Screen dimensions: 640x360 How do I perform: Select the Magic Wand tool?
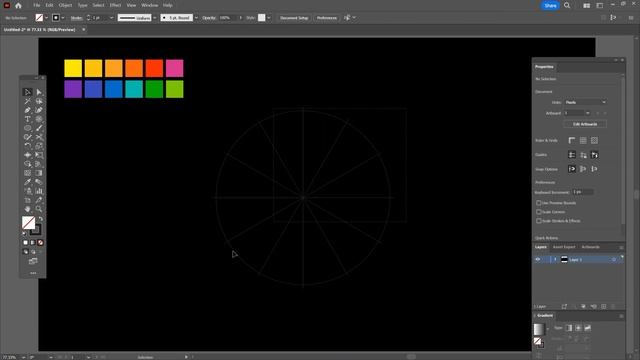(27, 101)
